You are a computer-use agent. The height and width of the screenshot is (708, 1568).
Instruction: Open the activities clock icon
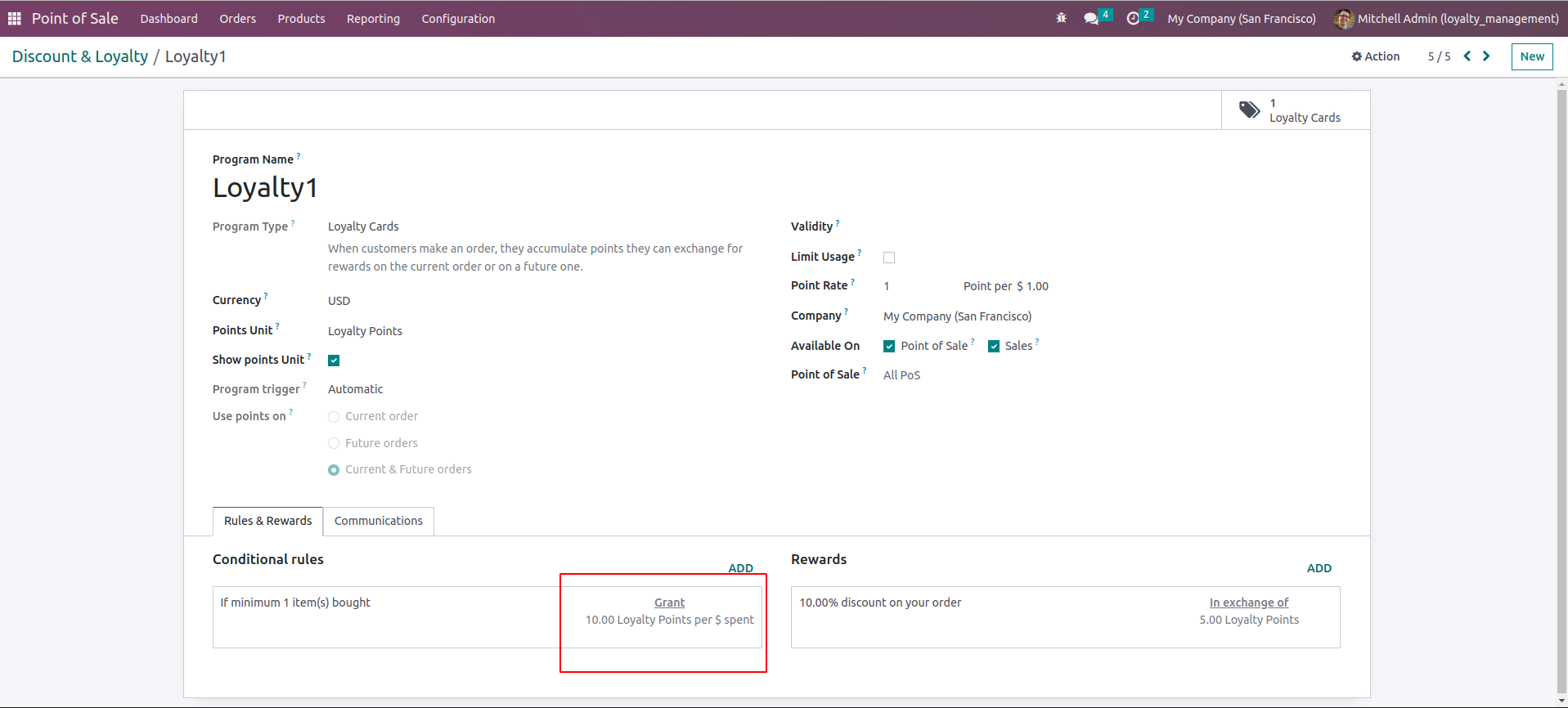coord(1133,18)
